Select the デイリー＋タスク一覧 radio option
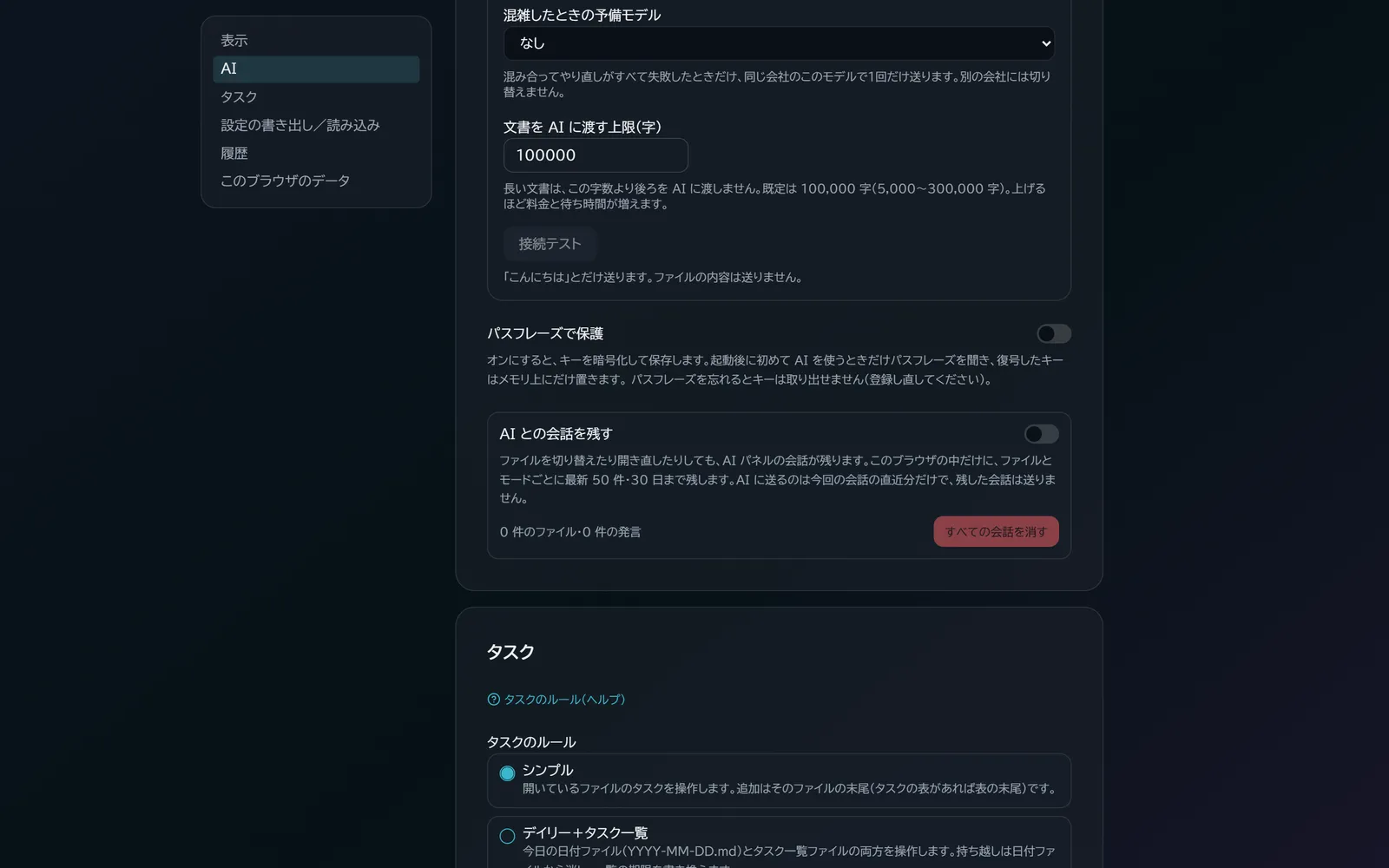 [x=507, y=836]
